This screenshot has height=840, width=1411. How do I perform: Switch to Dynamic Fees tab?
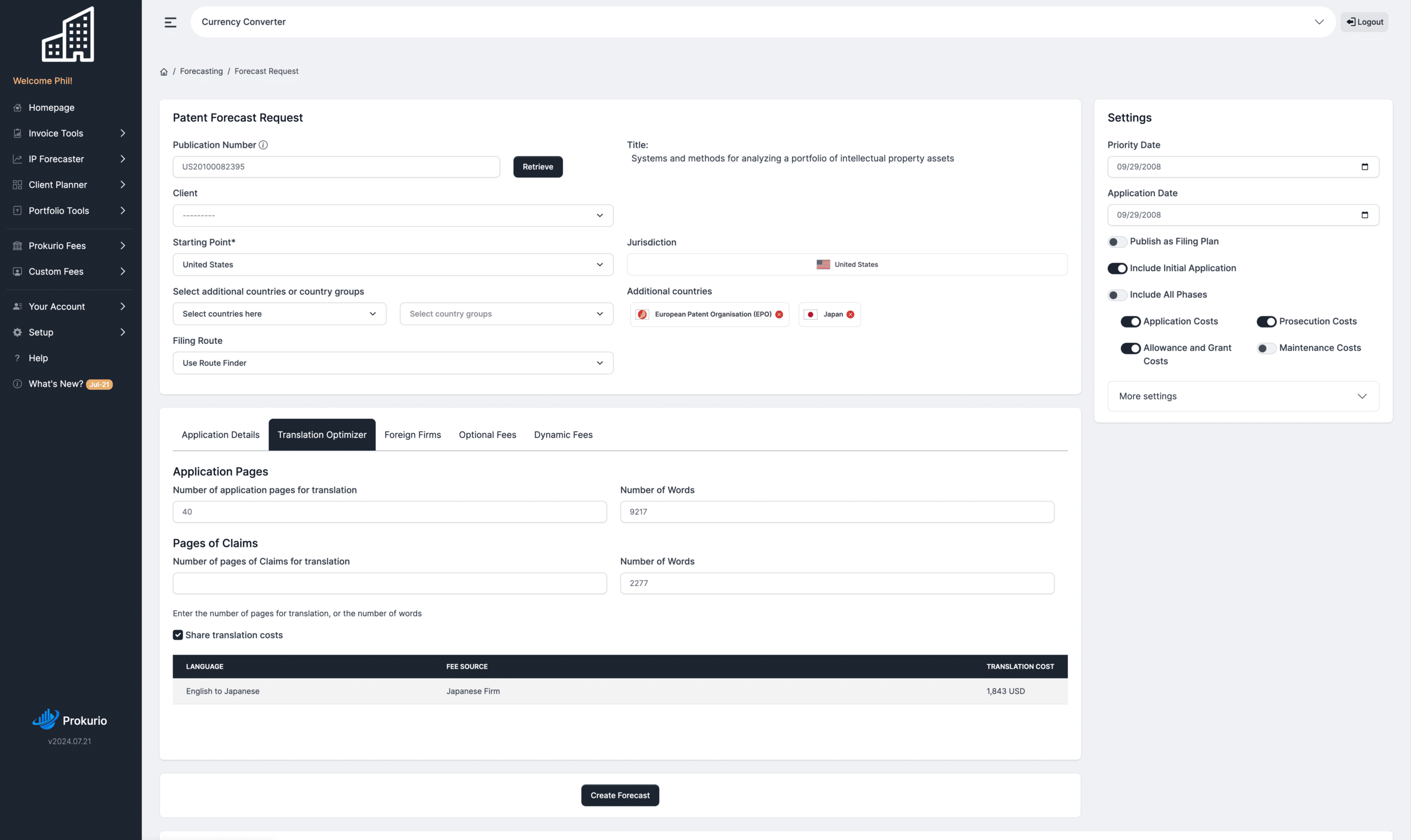[563, 435]
